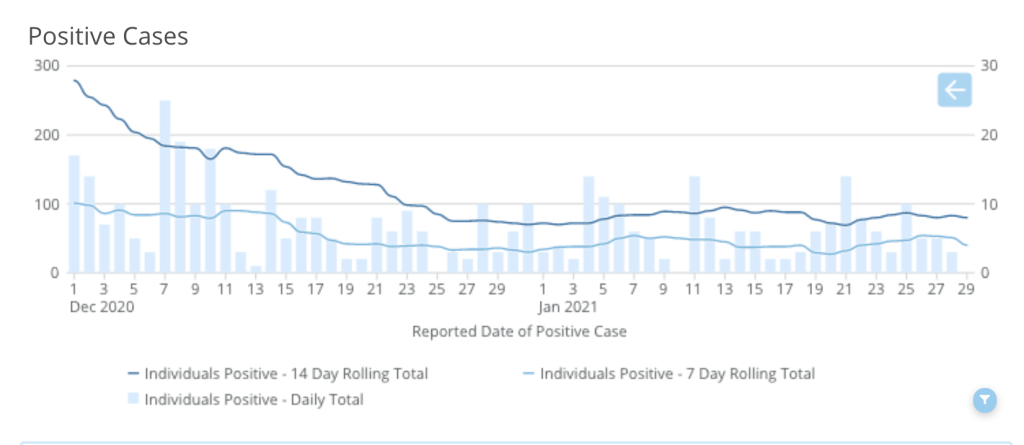Click the 14 day line start at Dec 1
1024x445 pixels.
pyautogui.click(x=75, y=80)
